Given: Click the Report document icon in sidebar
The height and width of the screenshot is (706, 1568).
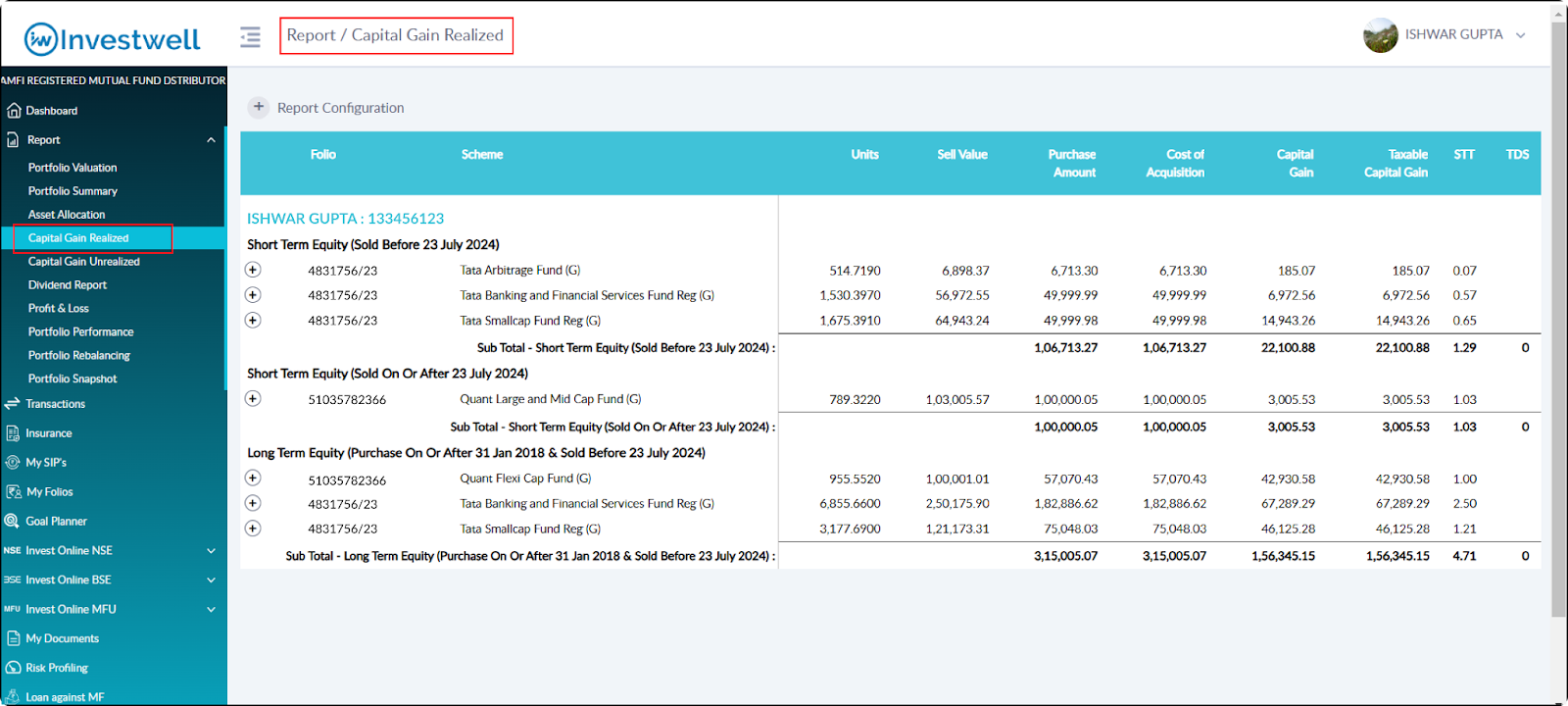Looking at the screenshot, I should (x=13, y=140).
